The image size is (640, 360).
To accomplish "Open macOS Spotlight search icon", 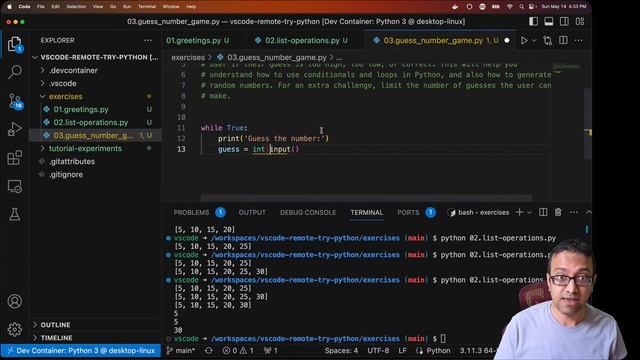I will click(521, 7).
